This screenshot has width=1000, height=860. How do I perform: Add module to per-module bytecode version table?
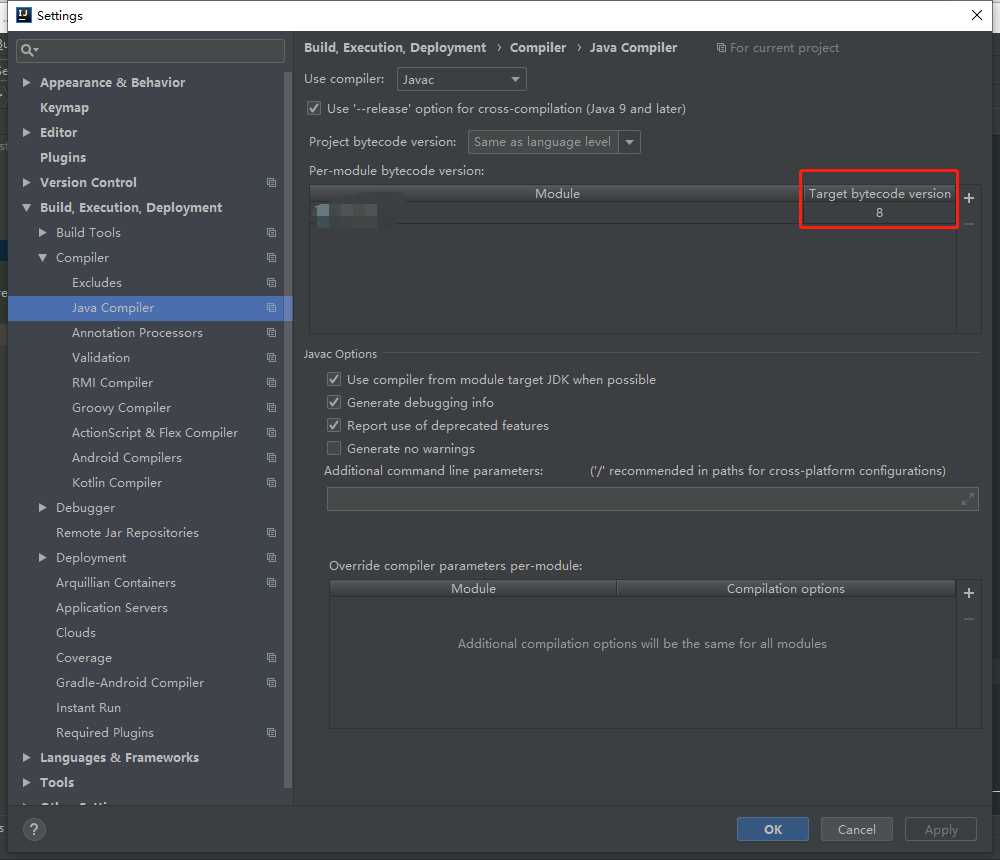(x=969, y=198)
